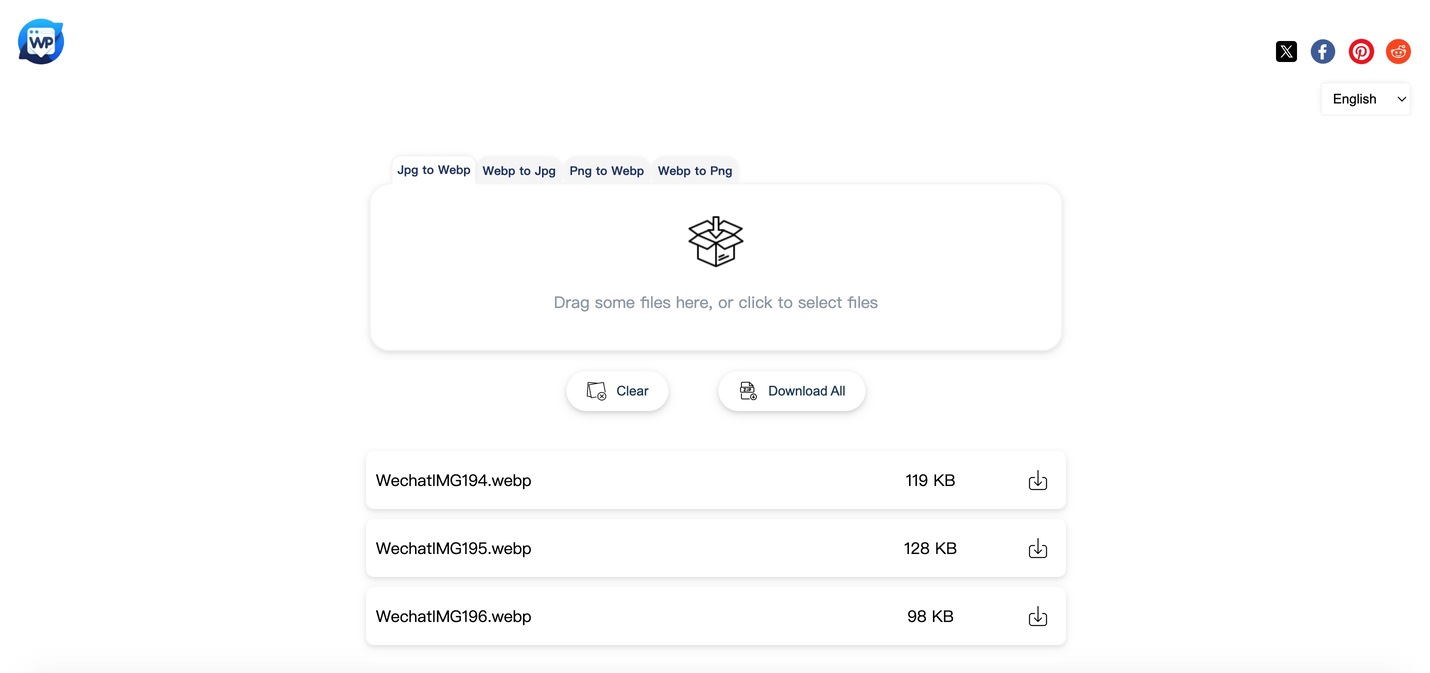1430x673 pixels.
Task: Click the drag files drop zone text
Action: tap(716, 302)
